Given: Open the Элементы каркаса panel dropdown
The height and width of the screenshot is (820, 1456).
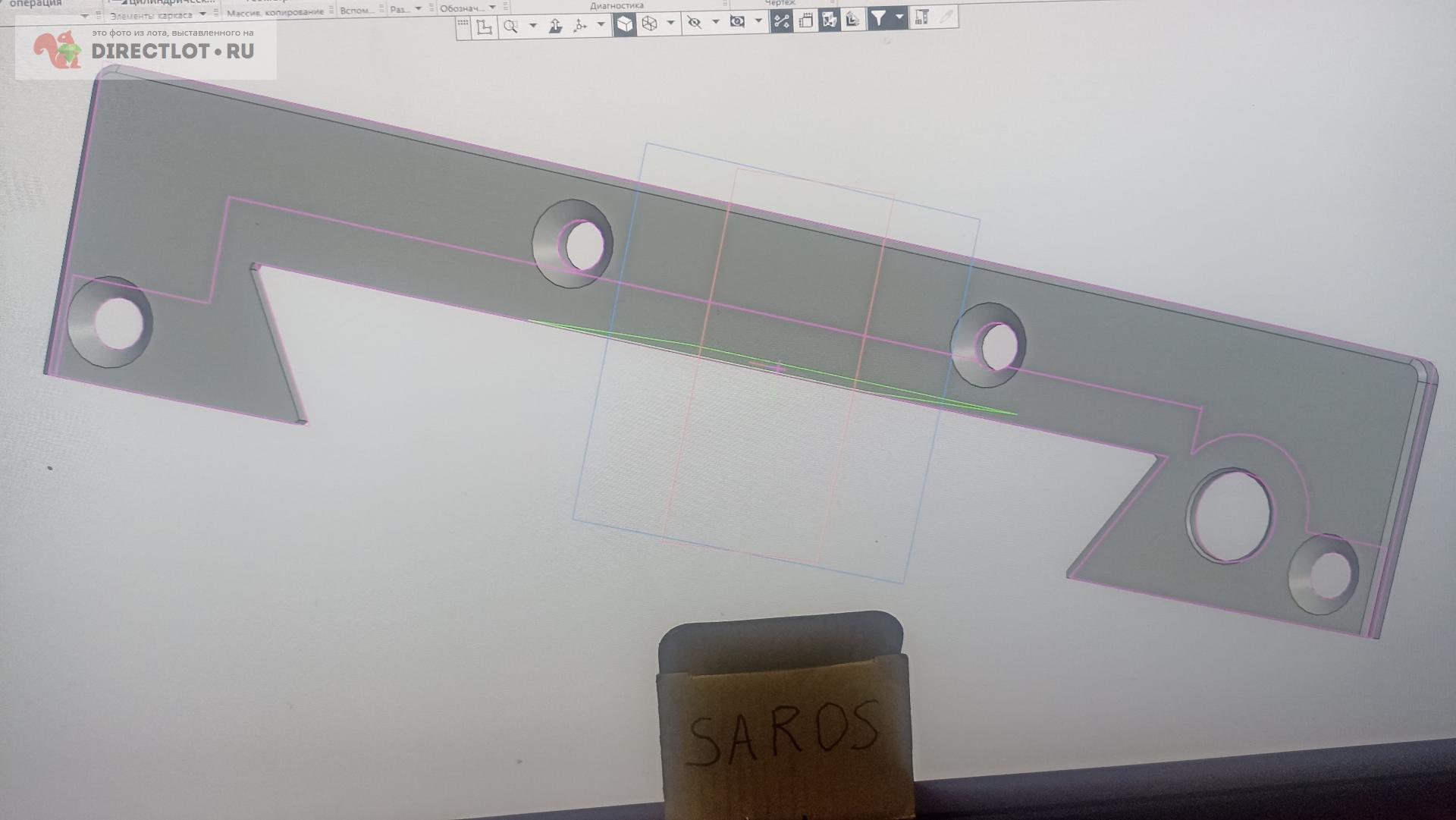Looking at the screenshot, I should click(202, 14).
